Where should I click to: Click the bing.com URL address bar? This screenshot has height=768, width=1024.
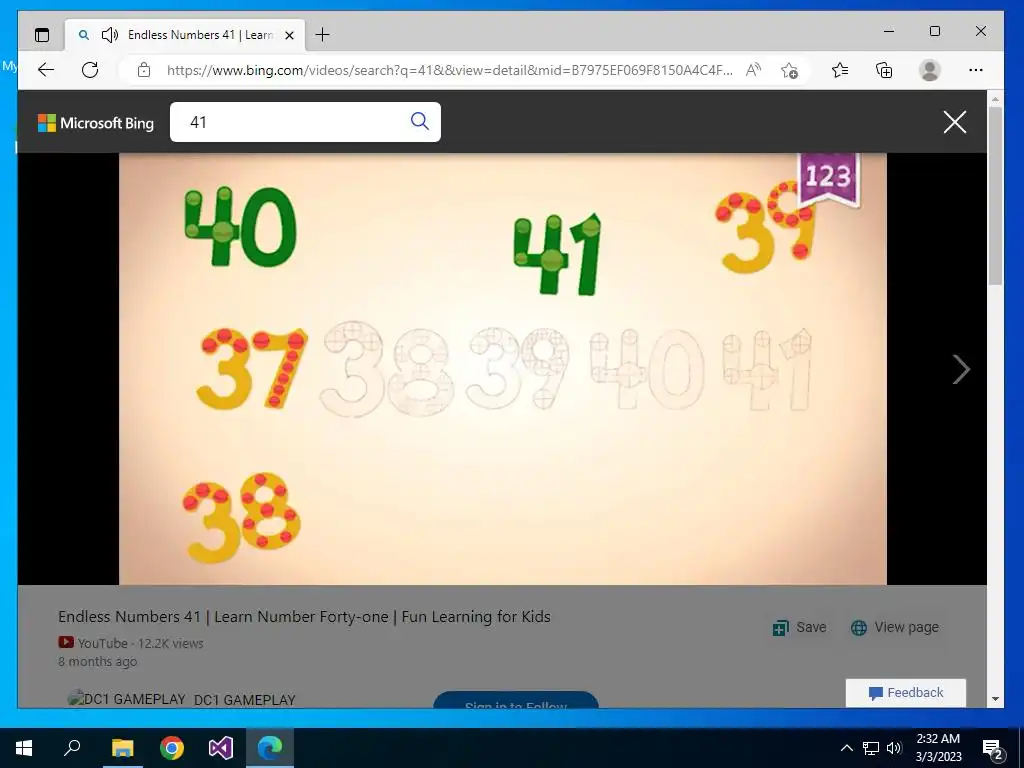click(x=449, y=70)
